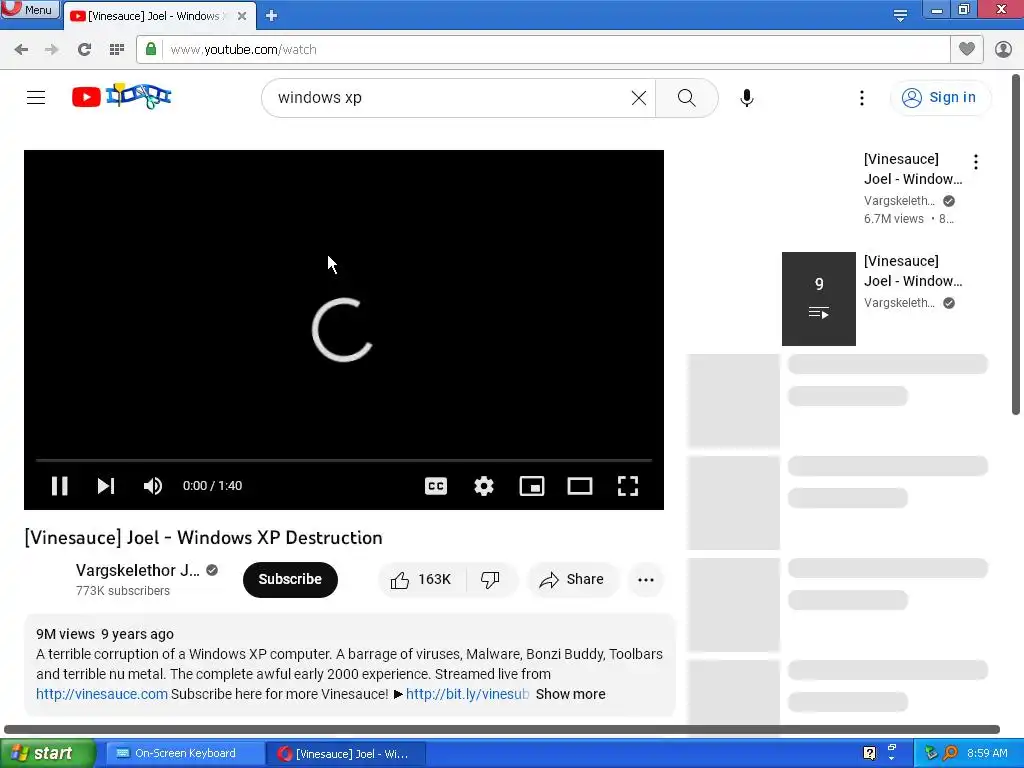Click the '0:00 / 1:40' time display
1024x768 pixels.
[x=212, y=486]
